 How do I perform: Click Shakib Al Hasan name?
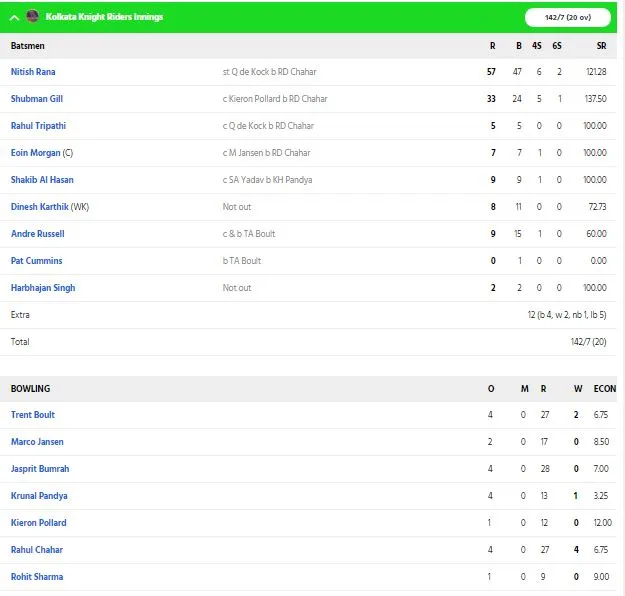(42, 180)
